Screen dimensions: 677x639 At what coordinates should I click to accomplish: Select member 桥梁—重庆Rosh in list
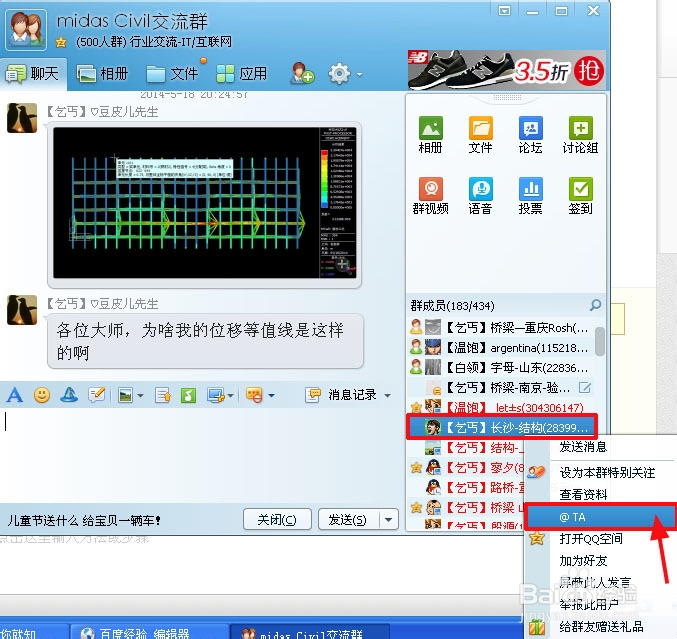click(499, 328)
